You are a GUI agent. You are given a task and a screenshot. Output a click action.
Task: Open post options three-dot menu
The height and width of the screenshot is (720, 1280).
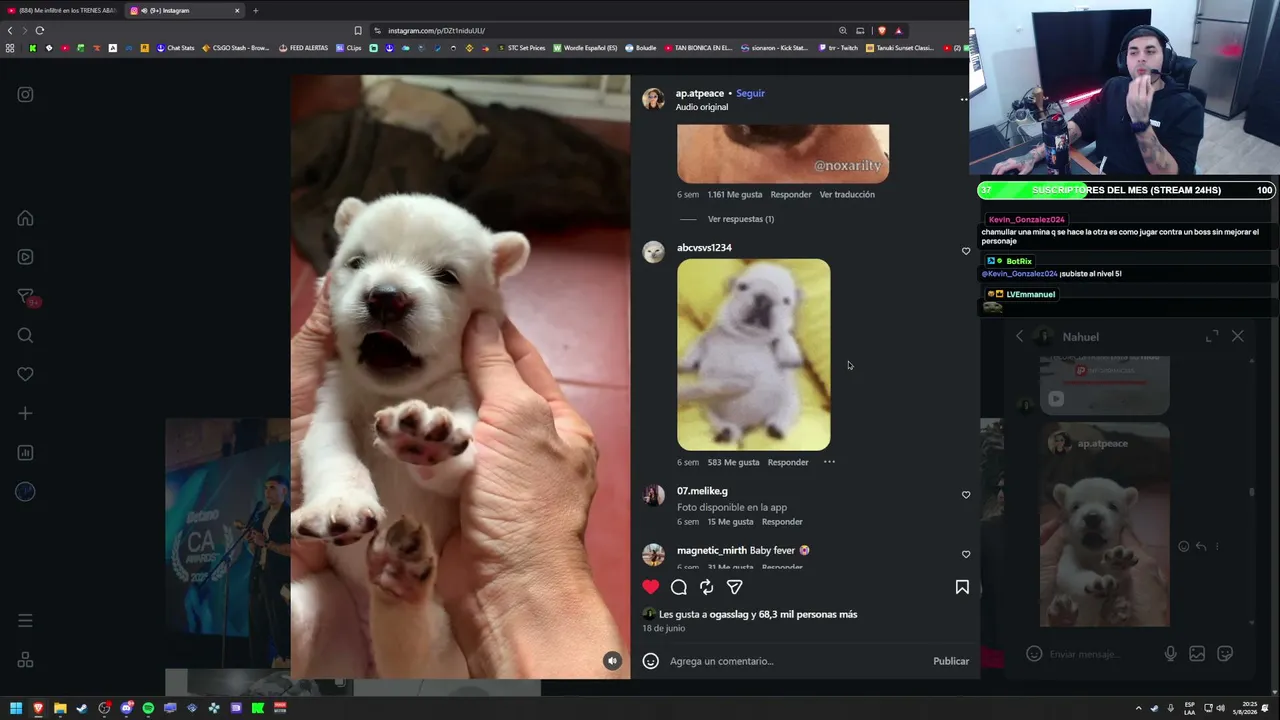tap(964, 99)
